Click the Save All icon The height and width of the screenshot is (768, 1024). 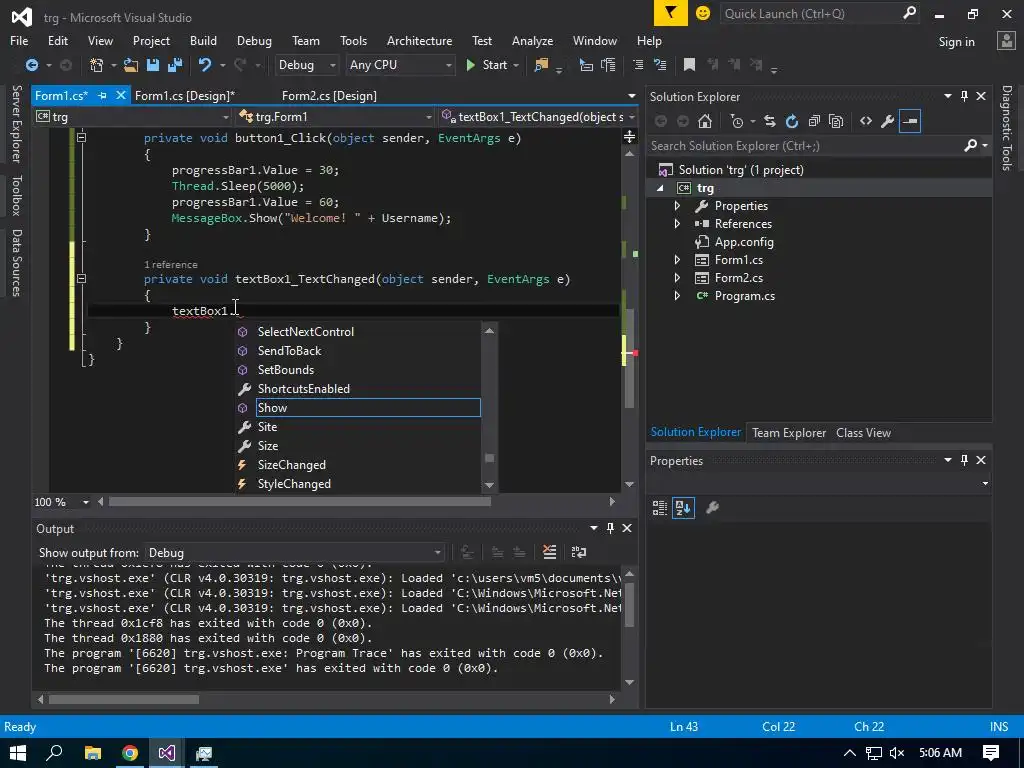tap(175, 65)
